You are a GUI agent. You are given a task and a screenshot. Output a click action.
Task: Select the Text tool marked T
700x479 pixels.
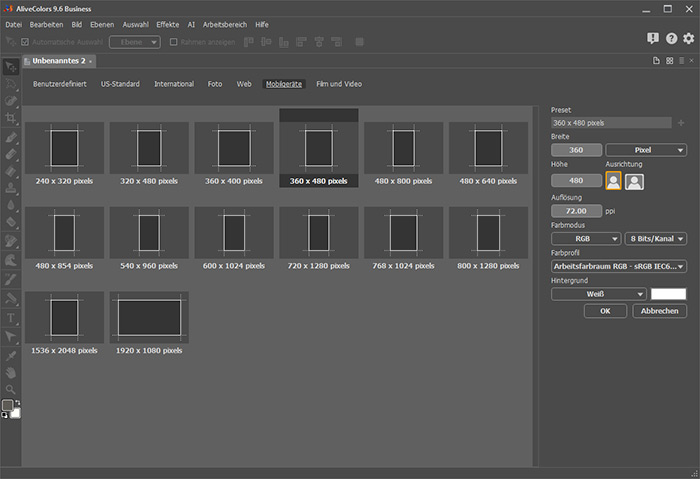11,318
